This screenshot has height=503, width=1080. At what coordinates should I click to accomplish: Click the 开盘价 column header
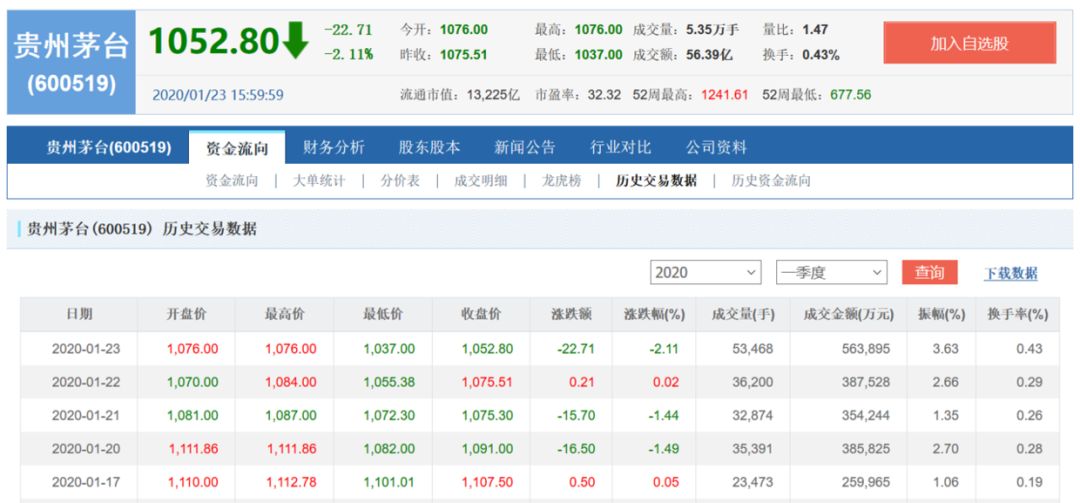point(187,314)
